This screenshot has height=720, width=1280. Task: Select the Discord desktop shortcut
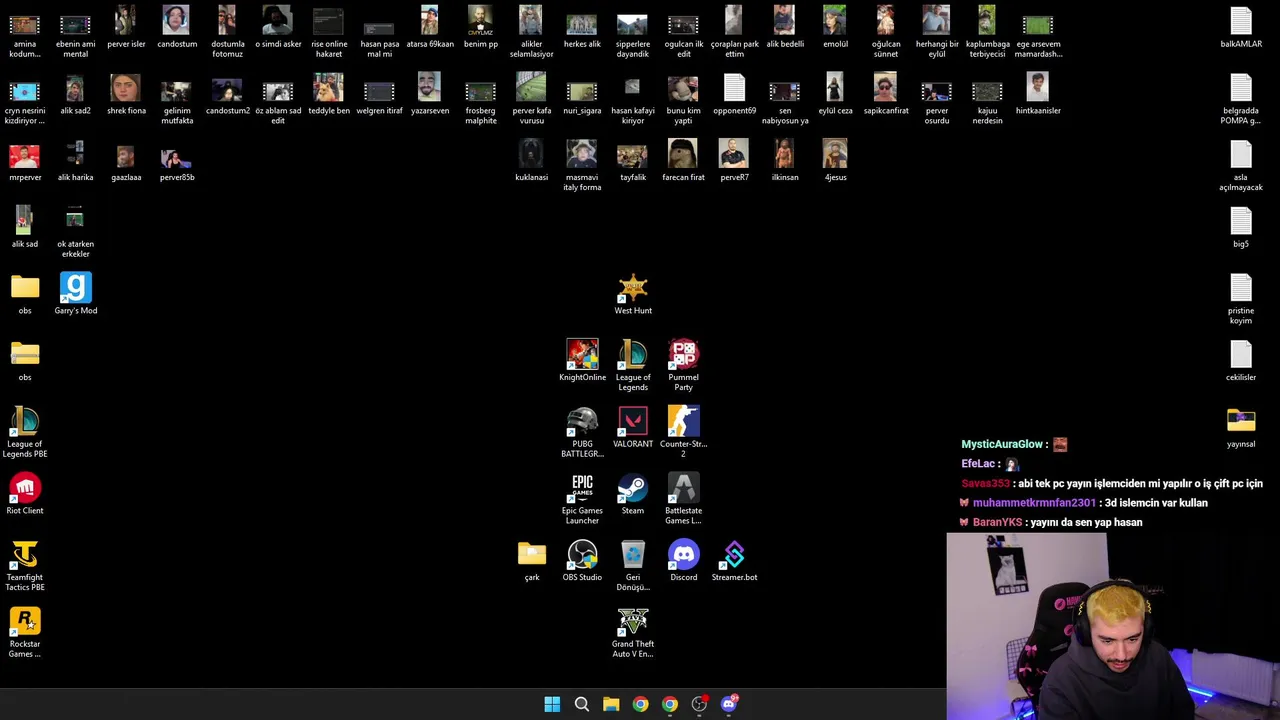point(684,561)
